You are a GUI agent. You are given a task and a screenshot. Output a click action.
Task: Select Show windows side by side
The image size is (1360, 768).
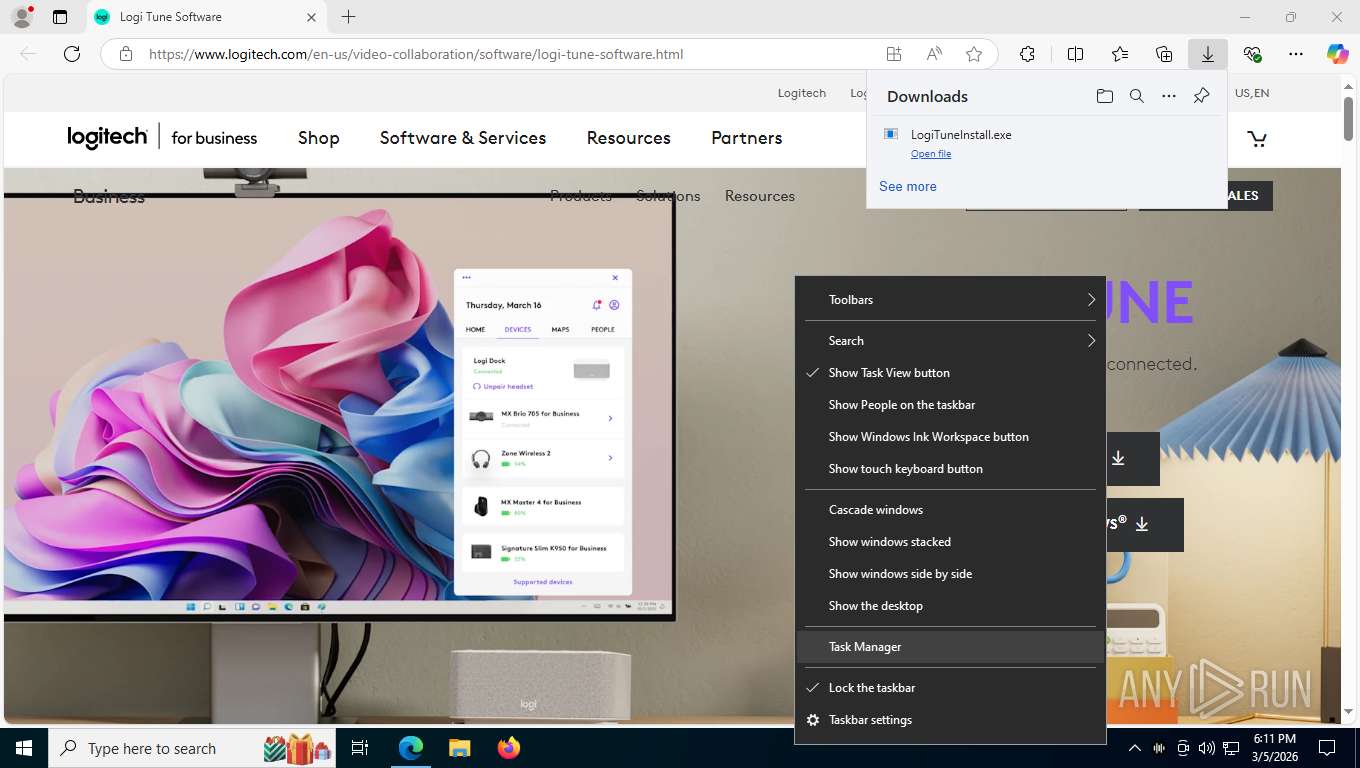point(950,574)
